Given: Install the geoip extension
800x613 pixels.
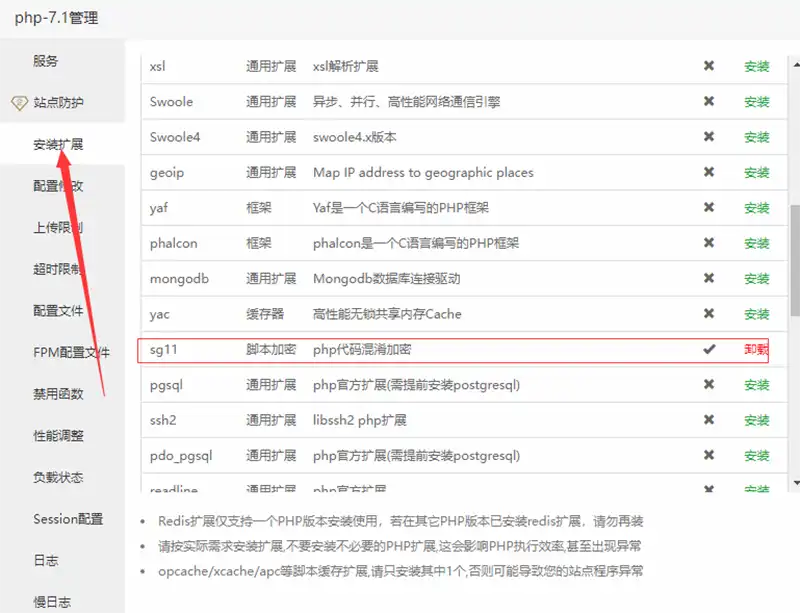Looking at the screenshot, I should [756, 173].
